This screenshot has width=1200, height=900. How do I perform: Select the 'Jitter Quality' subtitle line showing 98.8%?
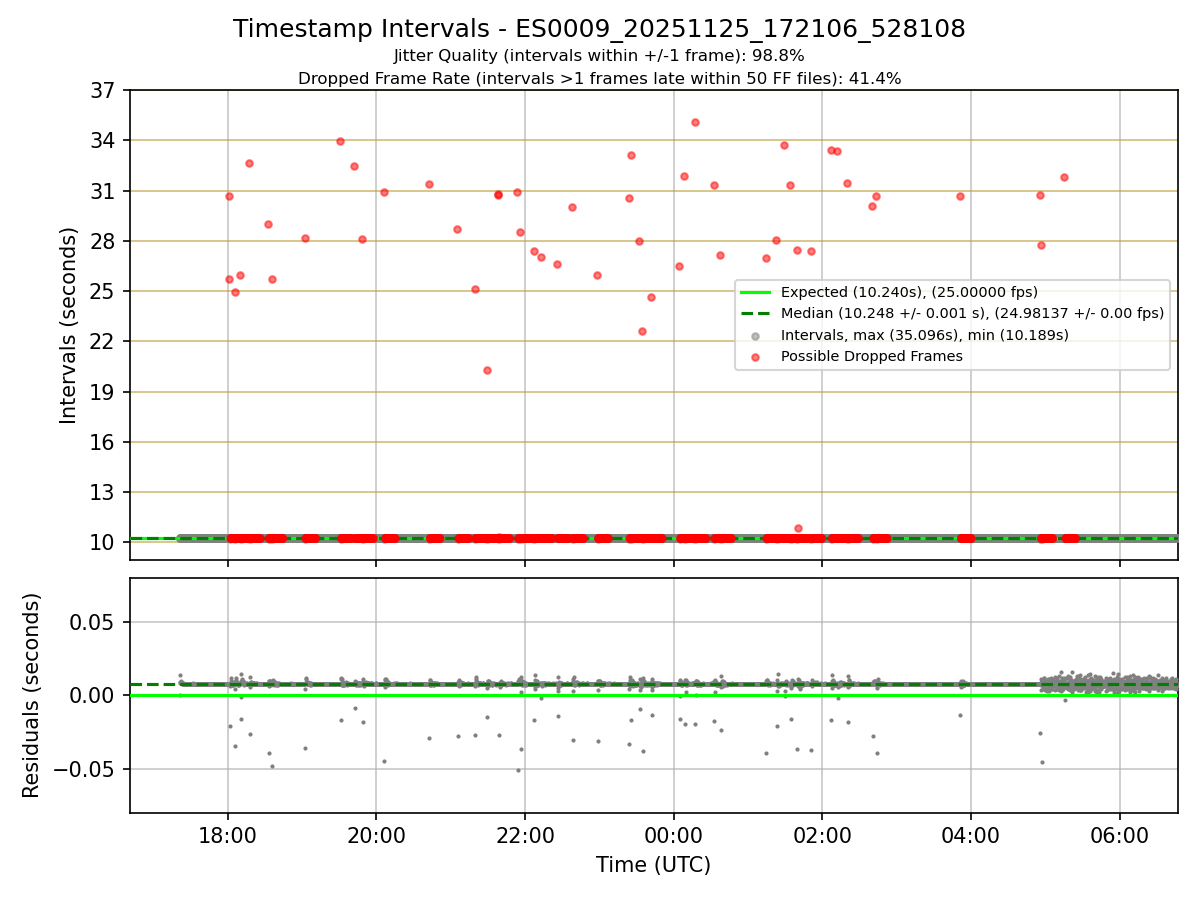click(599, 56)
